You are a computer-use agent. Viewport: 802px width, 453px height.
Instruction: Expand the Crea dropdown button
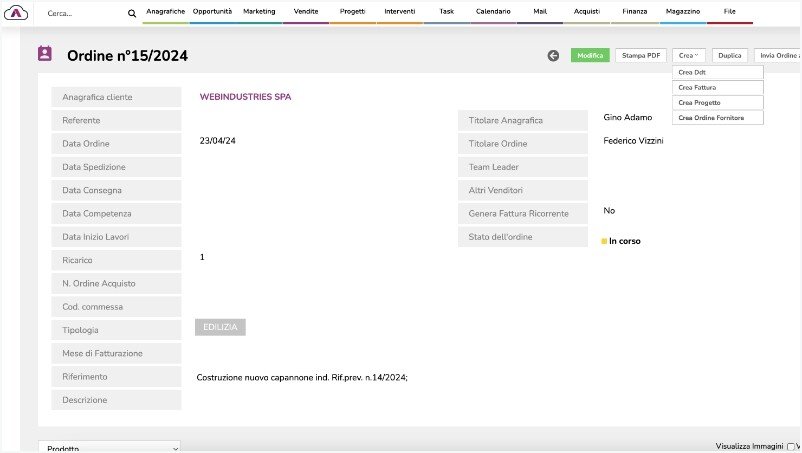(689, 56)
